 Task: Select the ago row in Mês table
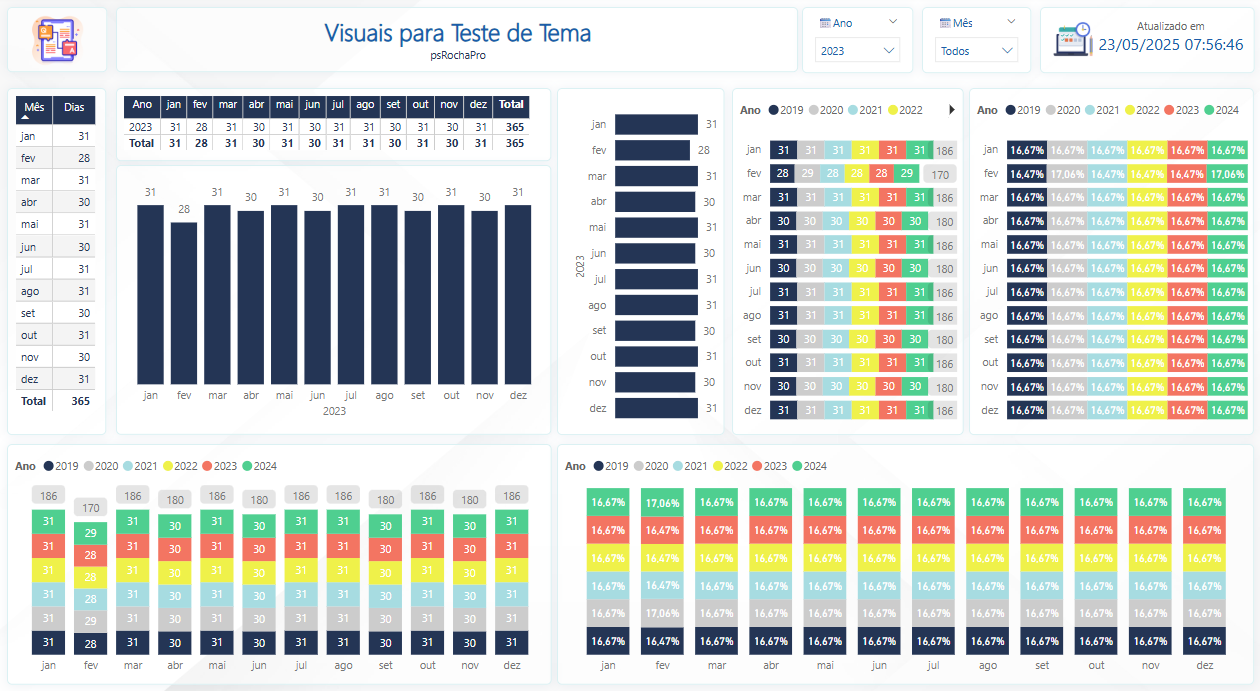[56, 291]
